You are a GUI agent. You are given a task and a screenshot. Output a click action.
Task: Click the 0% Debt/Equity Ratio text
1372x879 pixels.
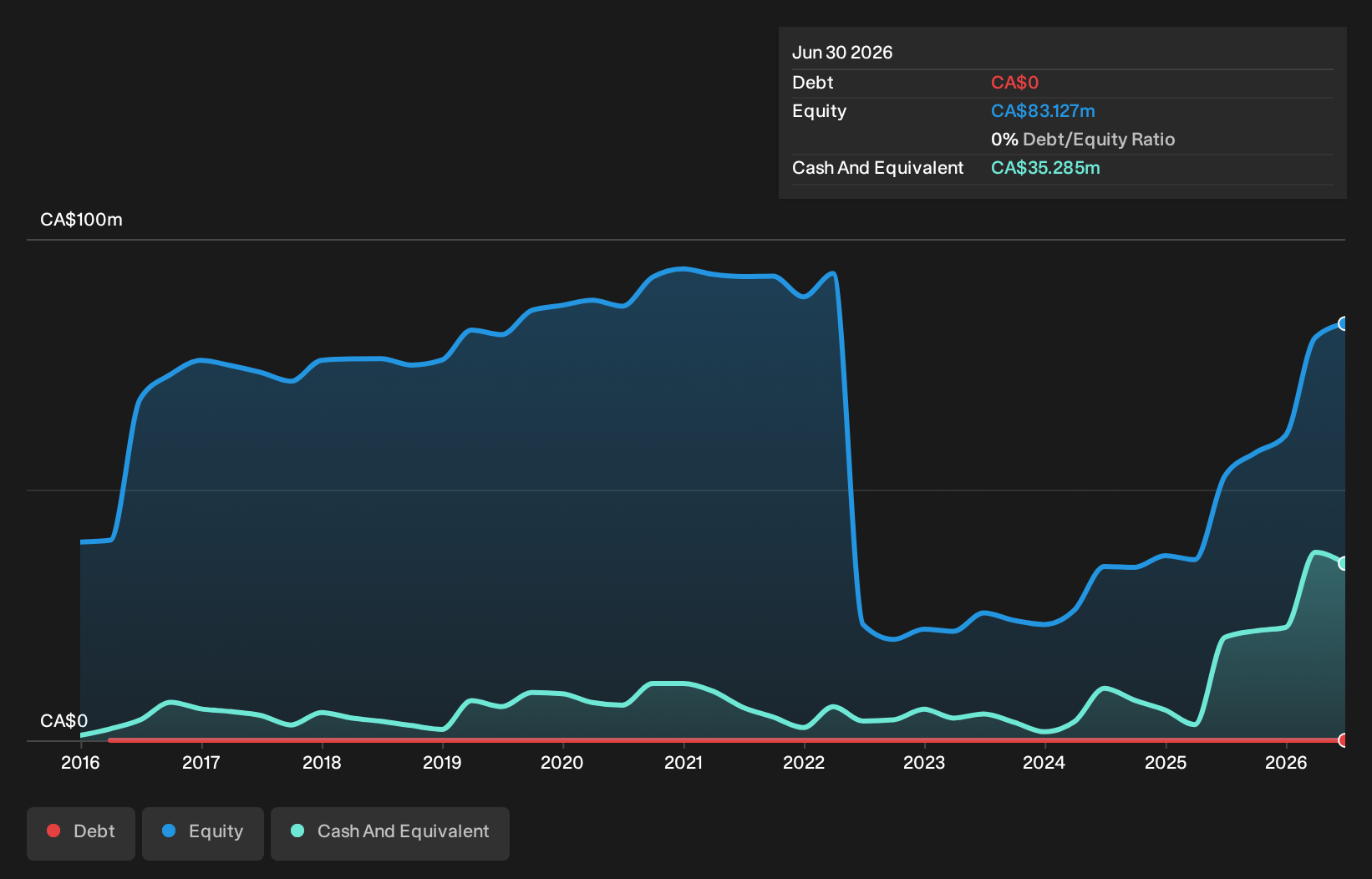pyautogui.click(x=1083, y=140)
